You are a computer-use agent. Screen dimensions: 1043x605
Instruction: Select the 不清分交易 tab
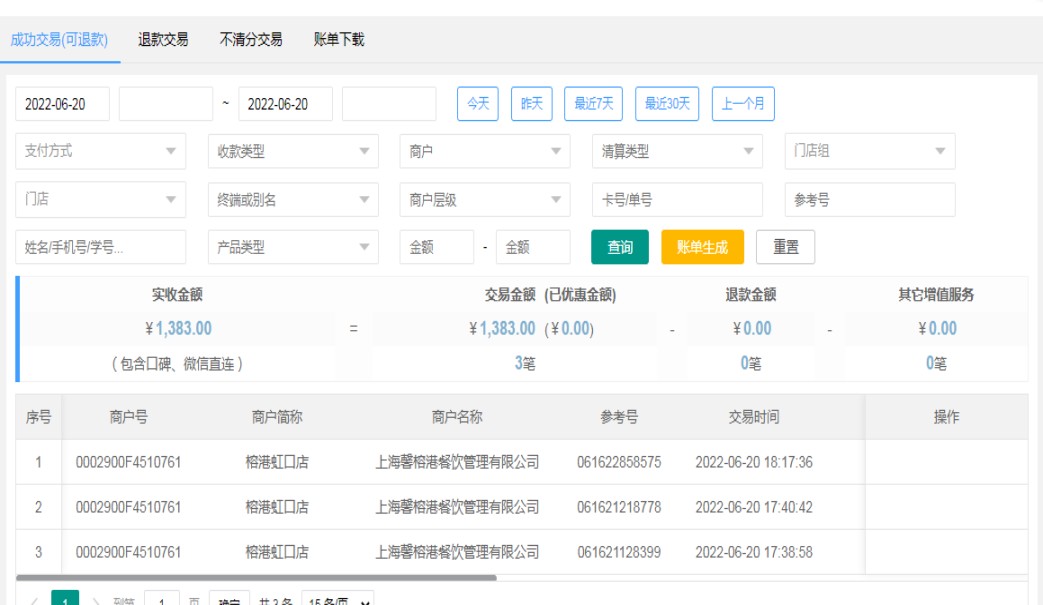(251, 40)
